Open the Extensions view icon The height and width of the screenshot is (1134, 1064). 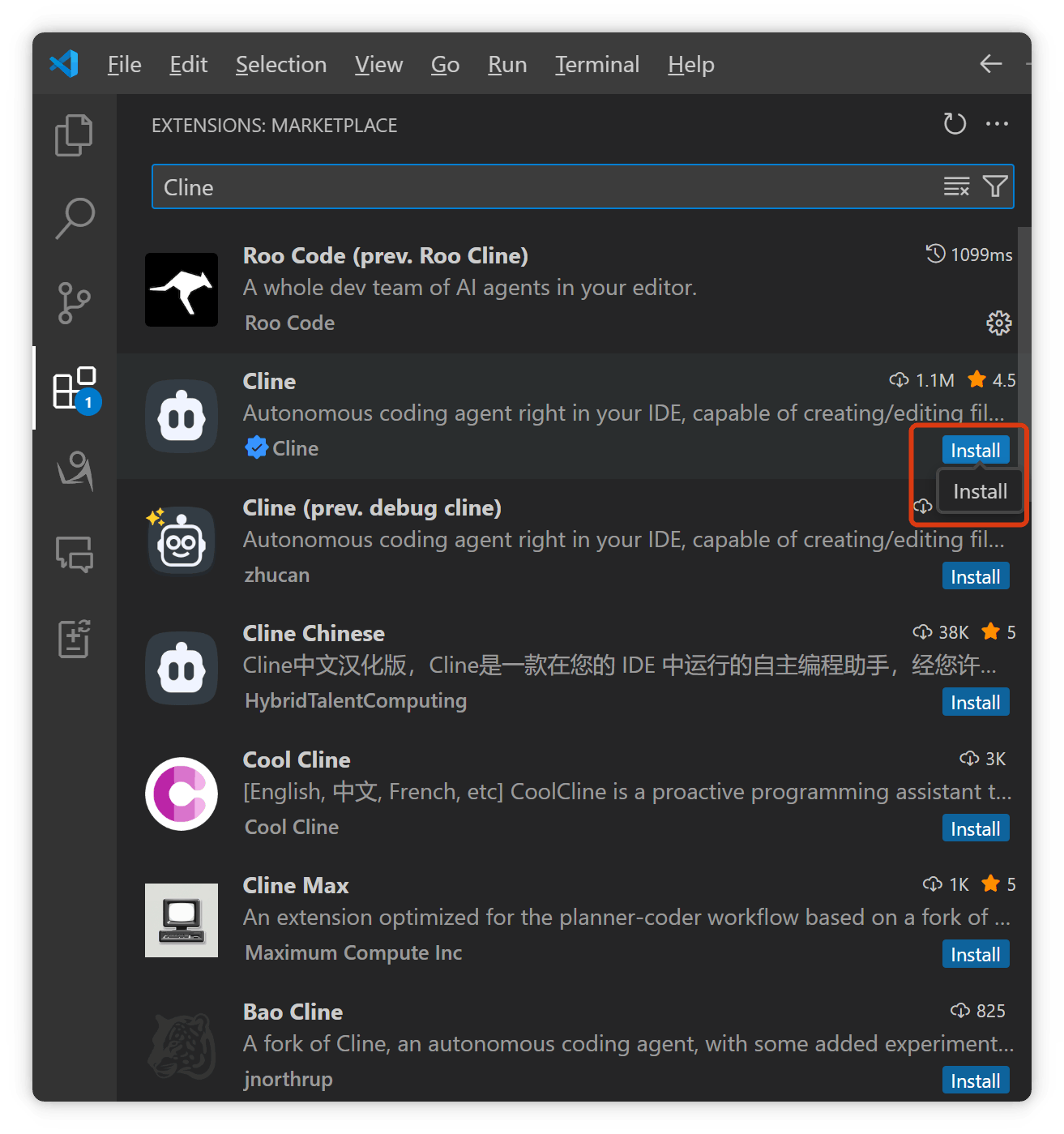point(75,388)
